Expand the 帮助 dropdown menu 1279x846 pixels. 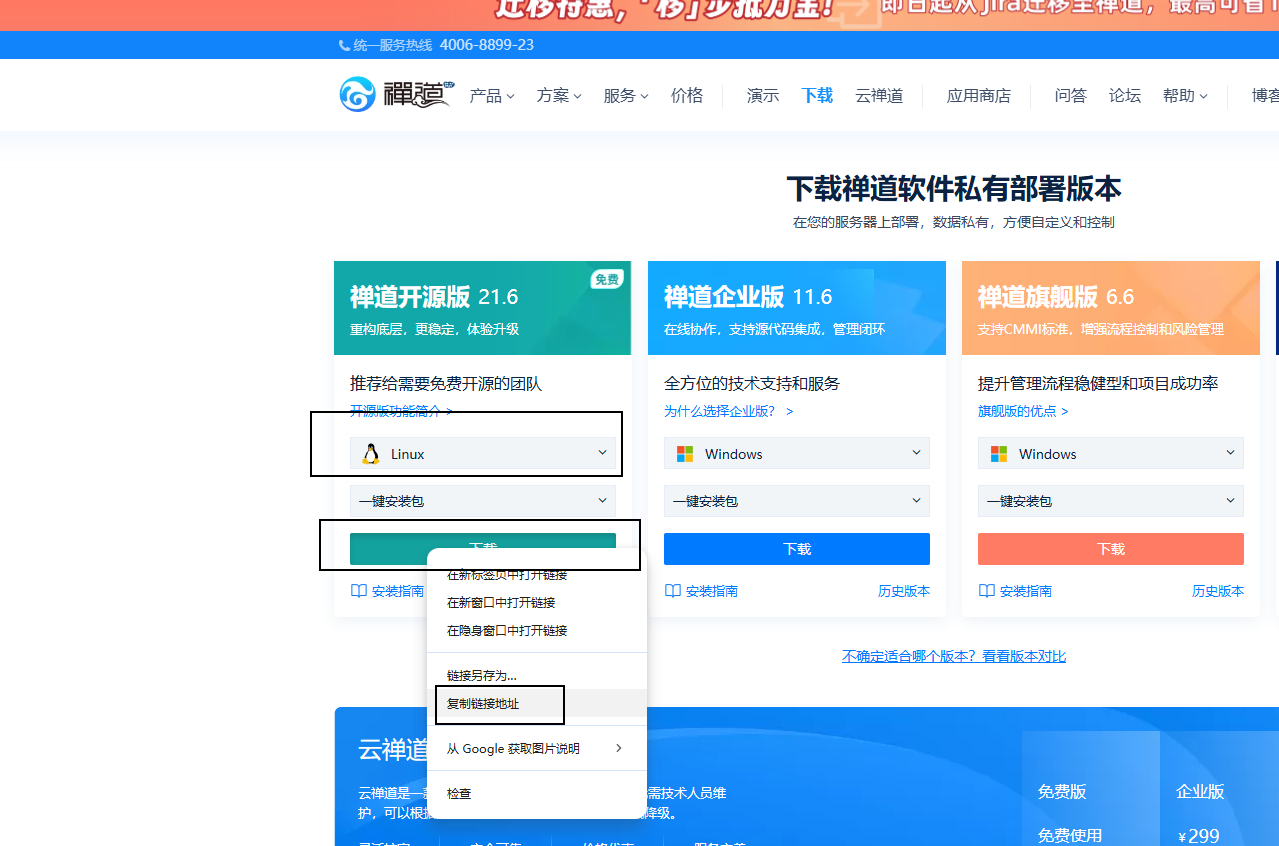[1185, 96]
